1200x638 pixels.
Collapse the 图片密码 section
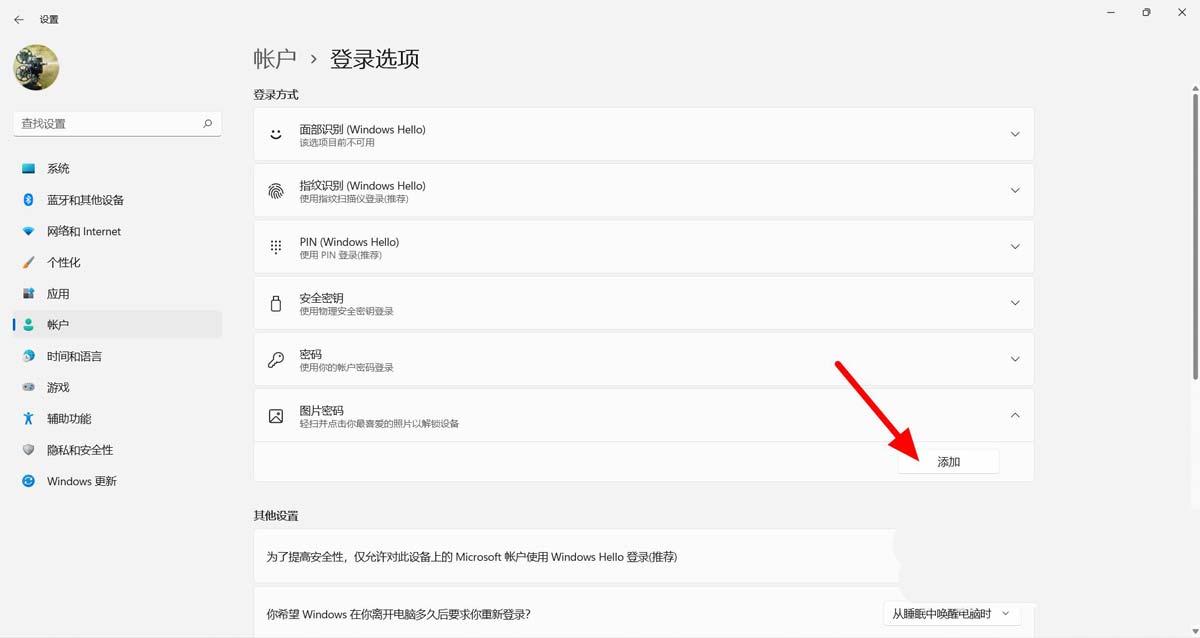(1015, 415)
